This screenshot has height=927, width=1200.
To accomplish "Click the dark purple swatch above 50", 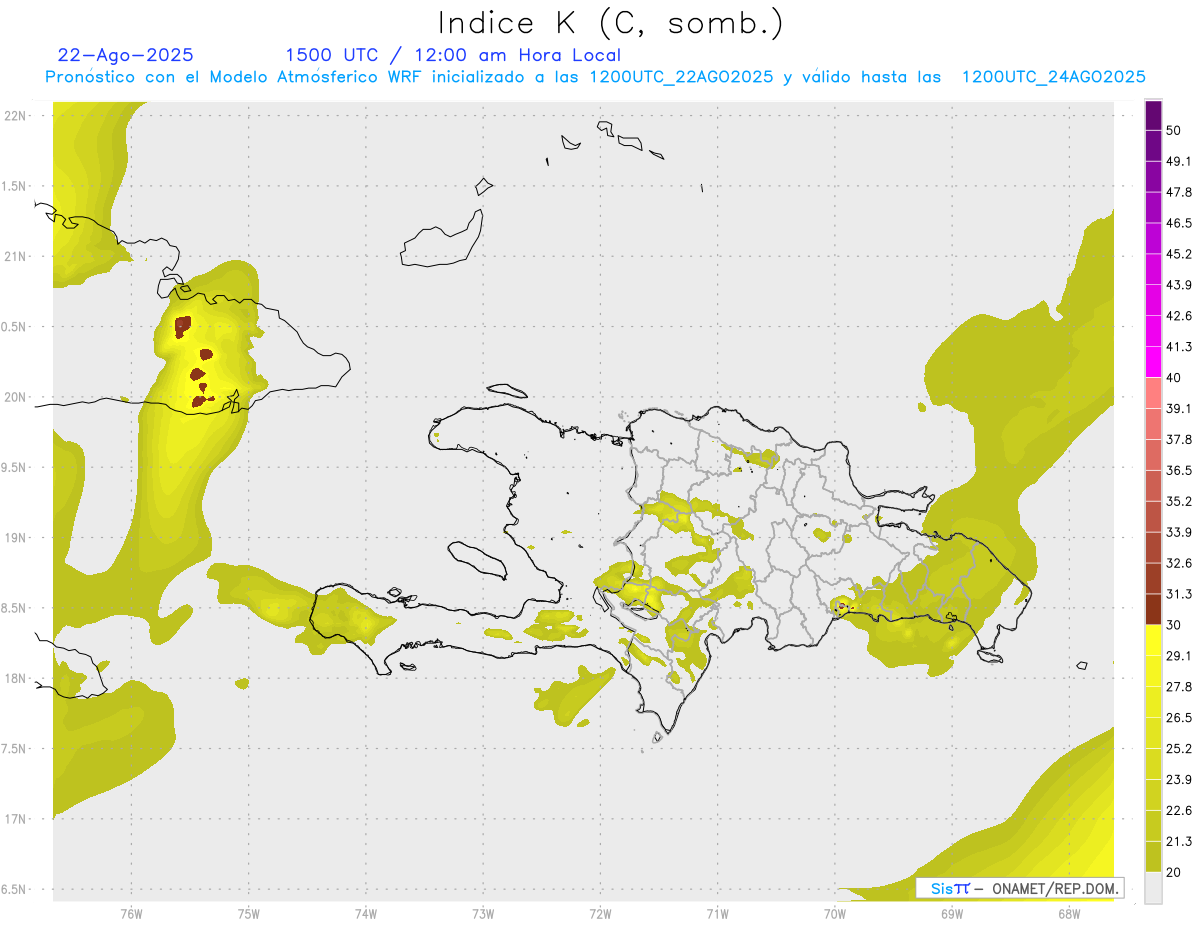I will (1153, 115).
